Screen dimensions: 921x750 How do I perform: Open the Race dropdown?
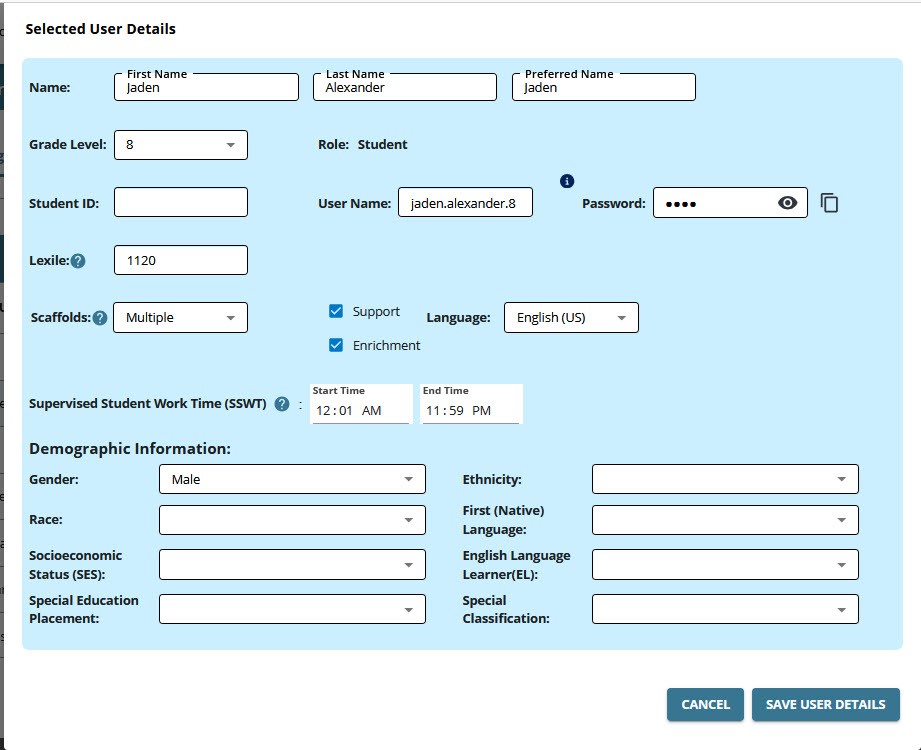292,520
